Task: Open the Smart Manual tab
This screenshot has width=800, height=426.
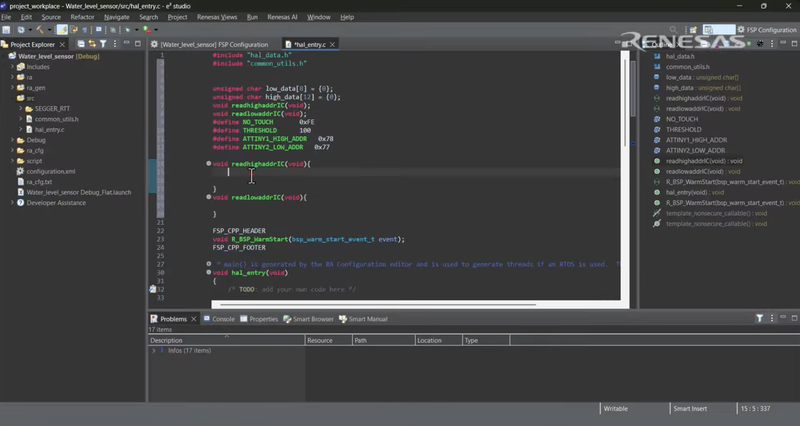Action: coord(363,319)
